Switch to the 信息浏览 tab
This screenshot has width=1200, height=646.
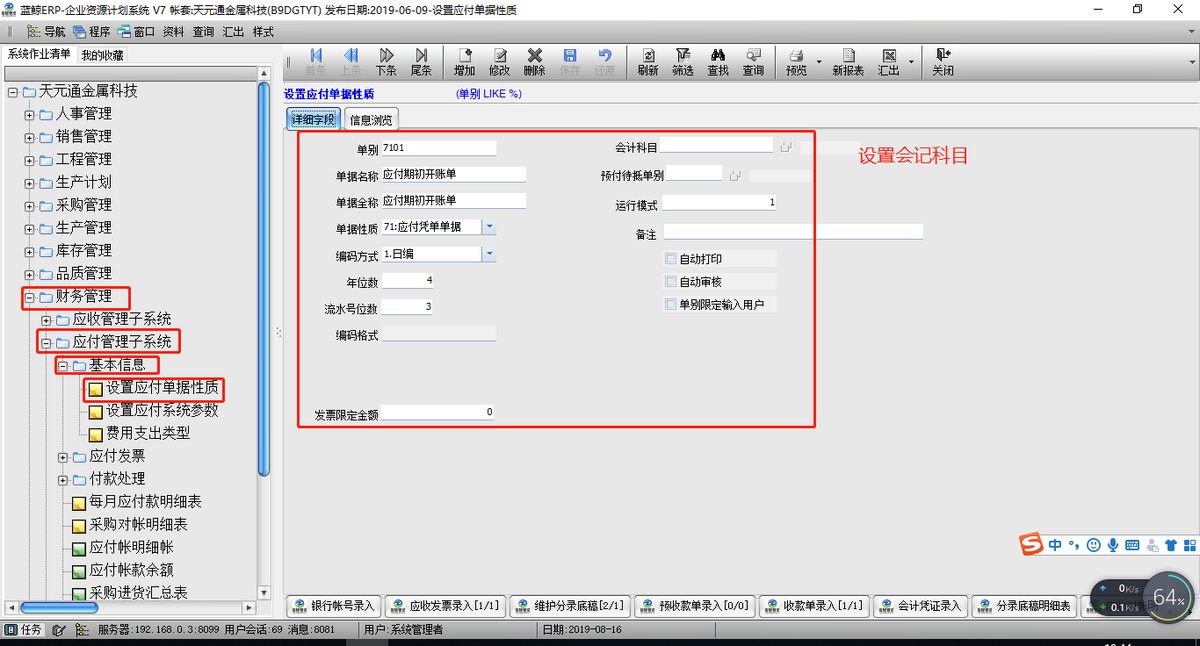tap(371, 120)
